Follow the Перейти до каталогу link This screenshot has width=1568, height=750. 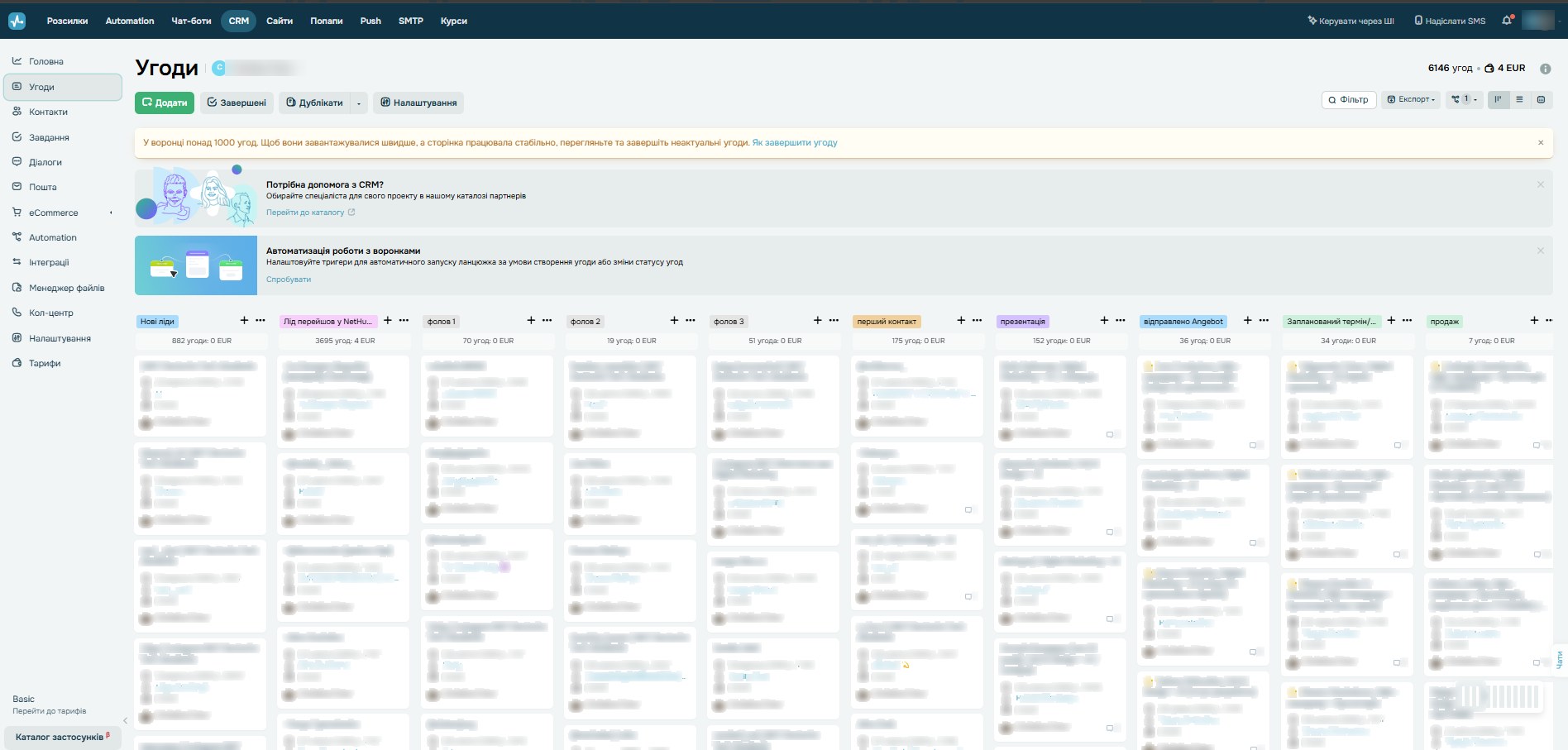(x=310, y=213)
